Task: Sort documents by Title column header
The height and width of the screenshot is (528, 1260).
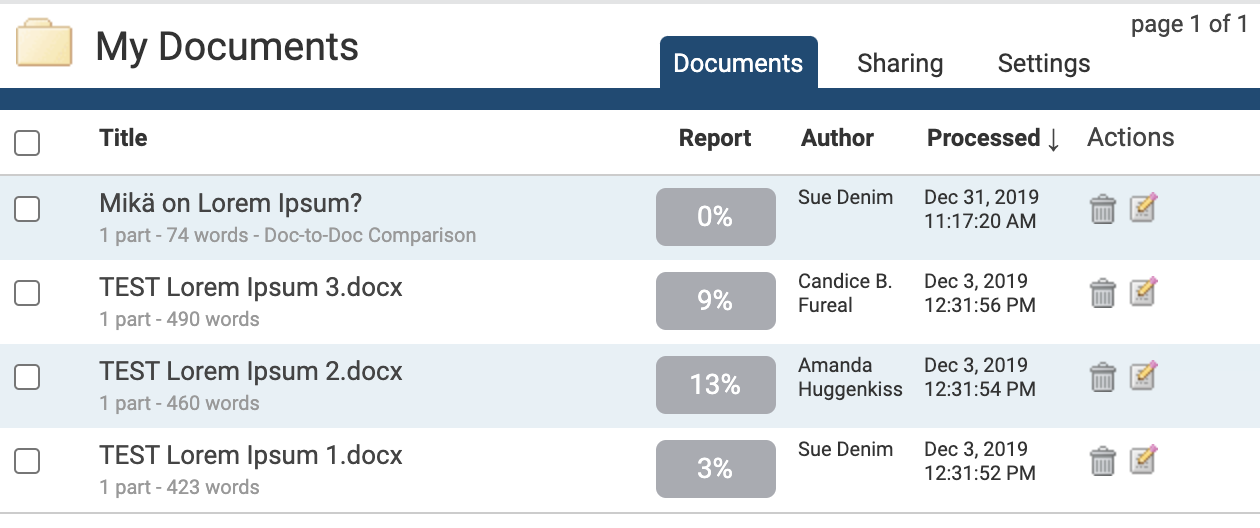Action: 123,138
